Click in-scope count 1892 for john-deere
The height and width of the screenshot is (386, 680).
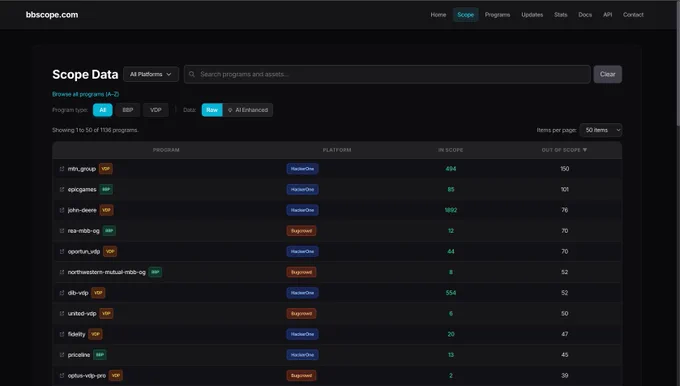pos(451,210)
